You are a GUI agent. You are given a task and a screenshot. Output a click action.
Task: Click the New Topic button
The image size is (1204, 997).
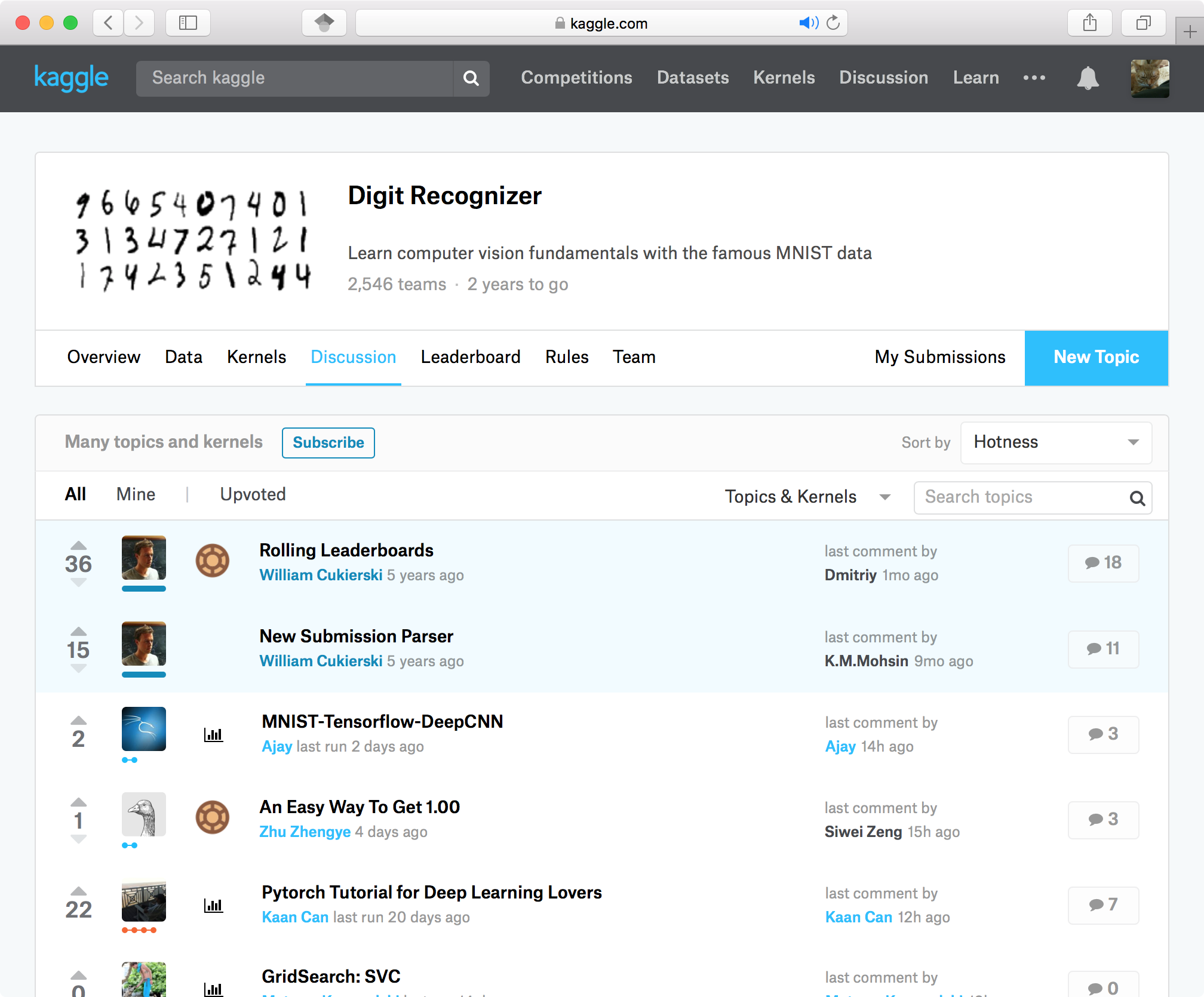[x=1096, y=357]
